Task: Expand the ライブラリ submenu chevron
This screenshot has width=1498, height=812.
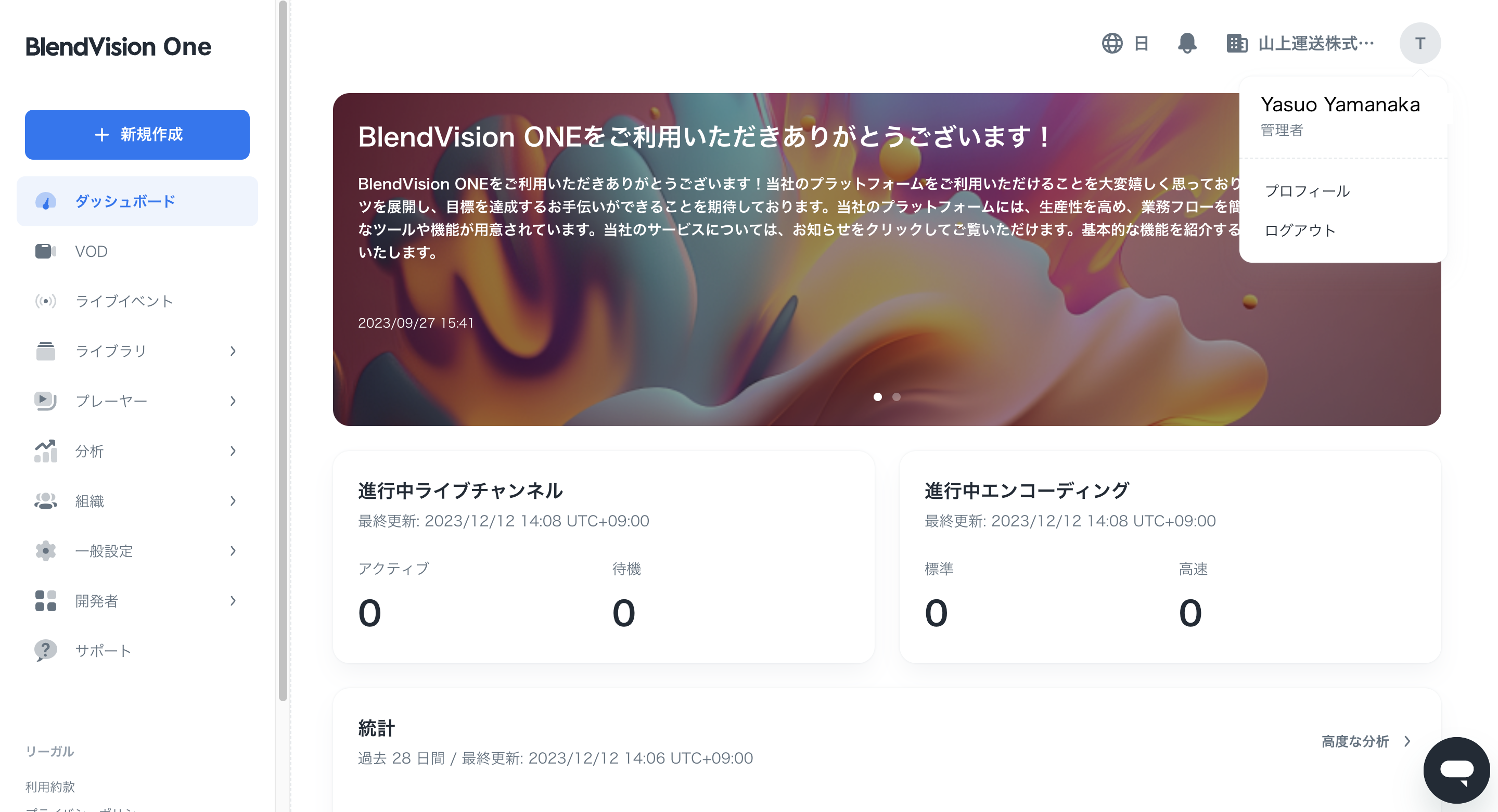Action: coord(233,351)
